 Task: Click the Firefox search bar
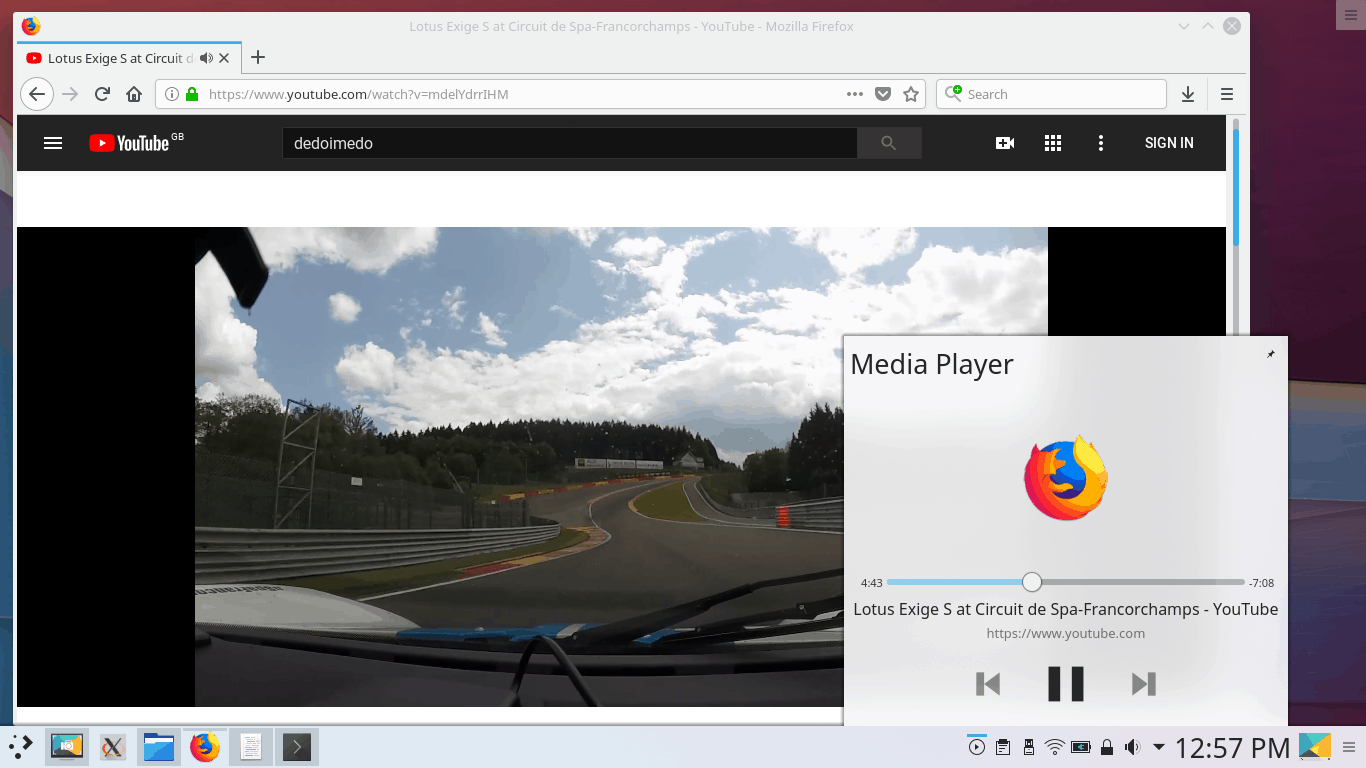(1051, 94)
